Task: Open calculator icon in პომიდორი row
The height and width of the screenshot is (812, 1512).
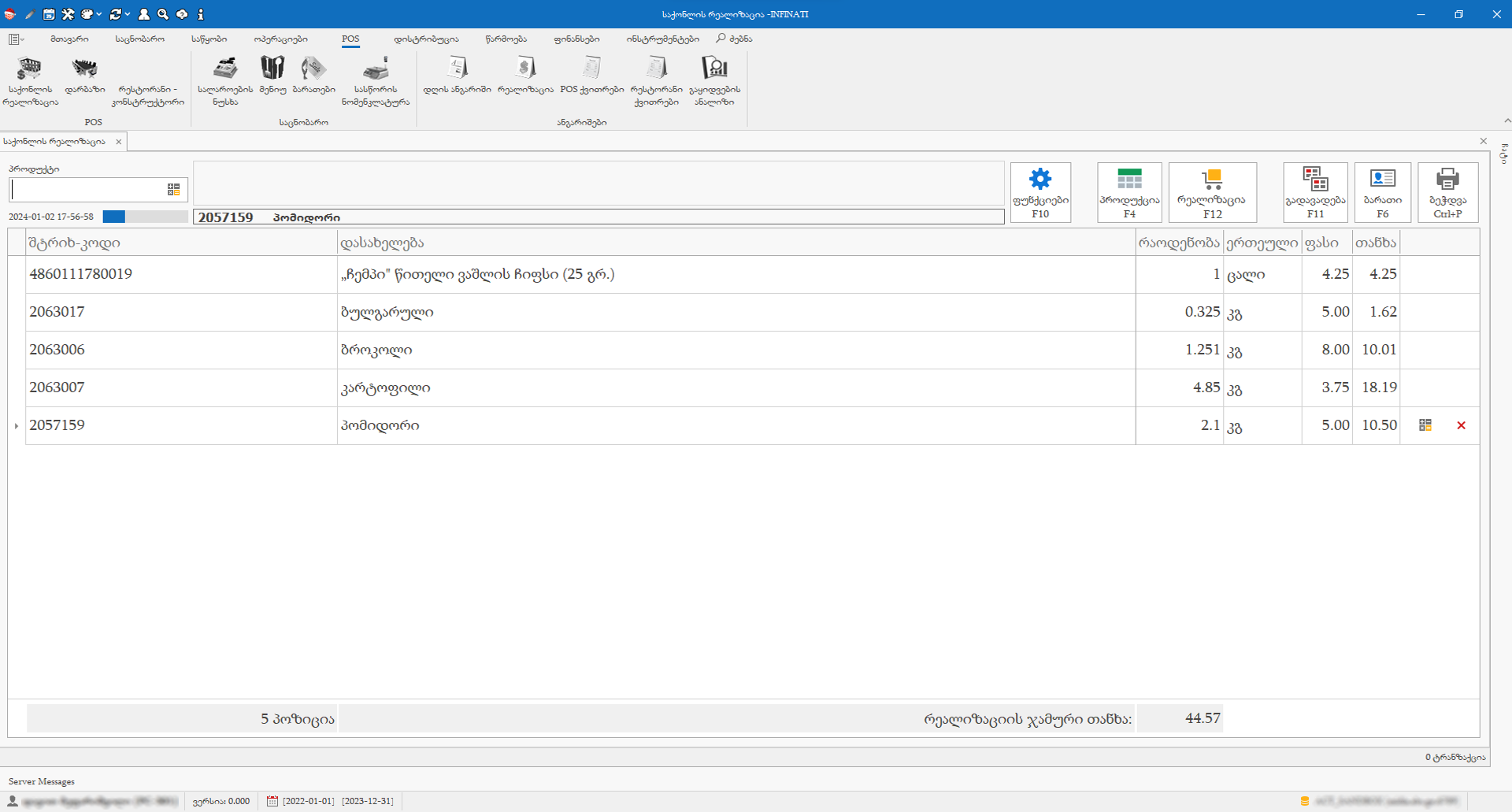Action: pyautogui.click(x=1425, y=425)
